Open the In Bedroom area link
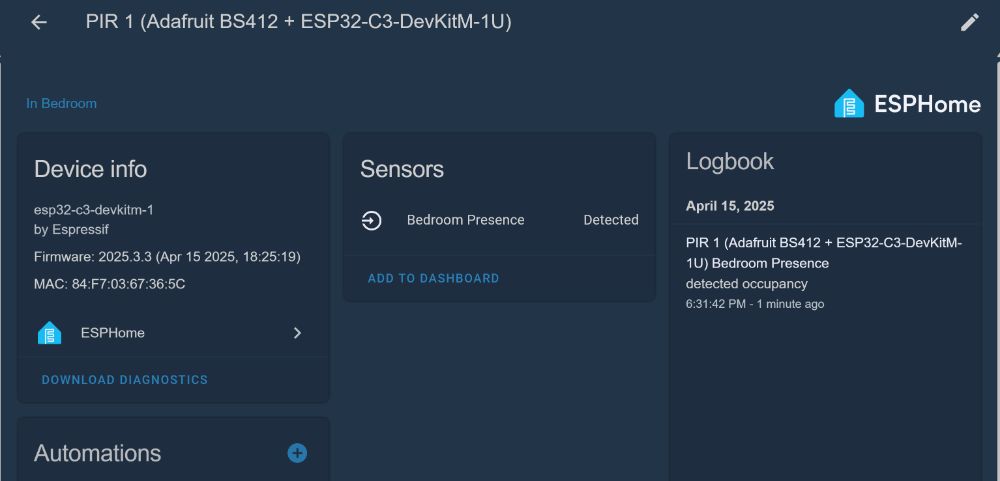 coord(61,103)
